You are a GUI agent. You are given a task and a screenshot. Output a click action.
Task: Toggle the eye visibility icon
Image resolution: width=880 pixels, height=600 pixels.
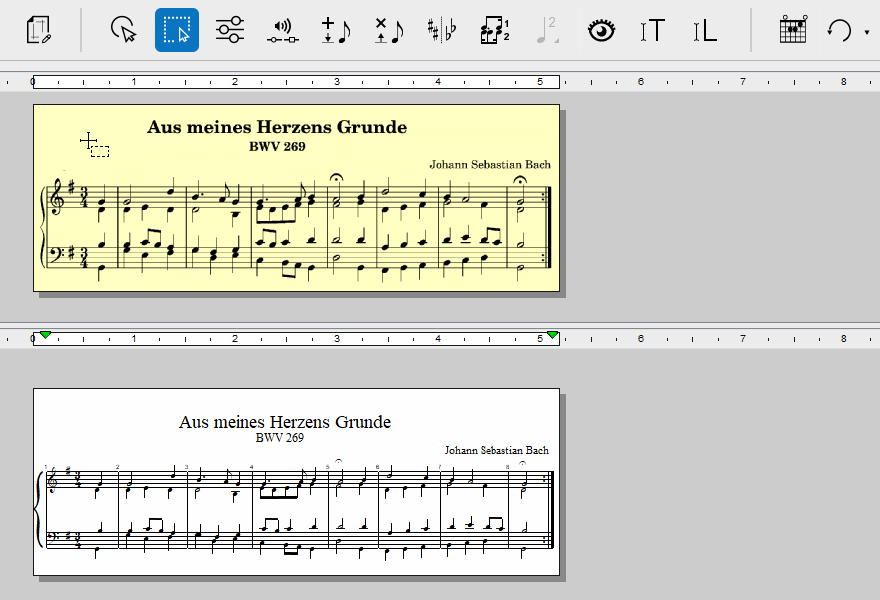coord(601,30)
